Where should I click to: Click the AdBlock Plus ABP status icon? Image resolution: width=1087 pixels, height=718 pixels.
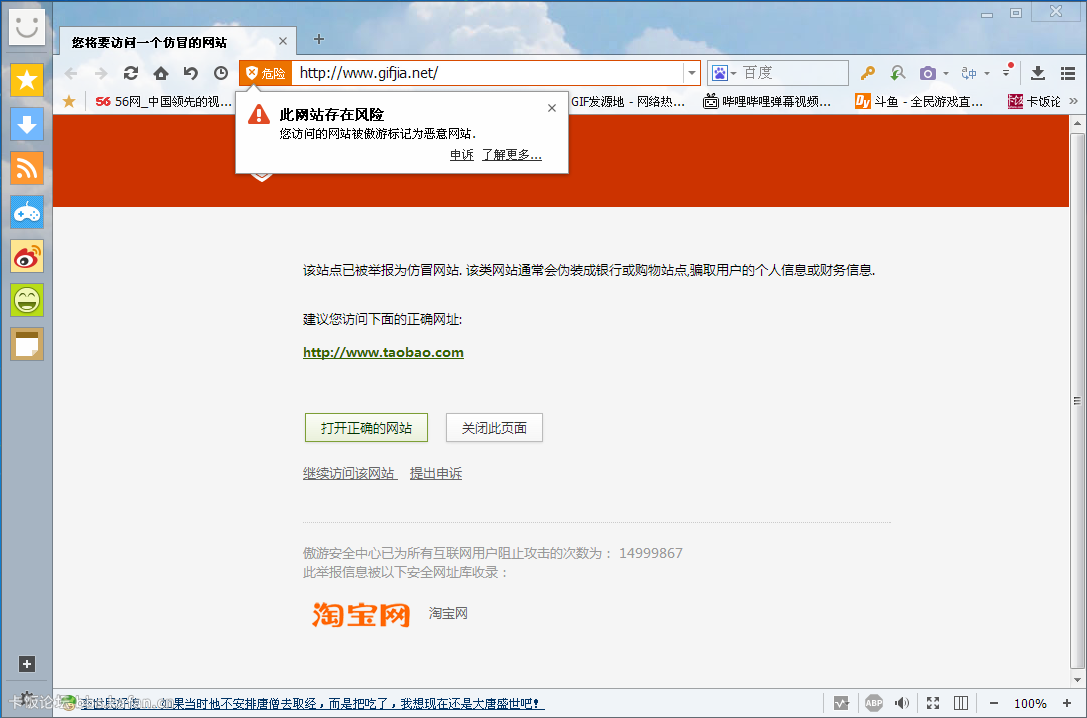[873, 703]
